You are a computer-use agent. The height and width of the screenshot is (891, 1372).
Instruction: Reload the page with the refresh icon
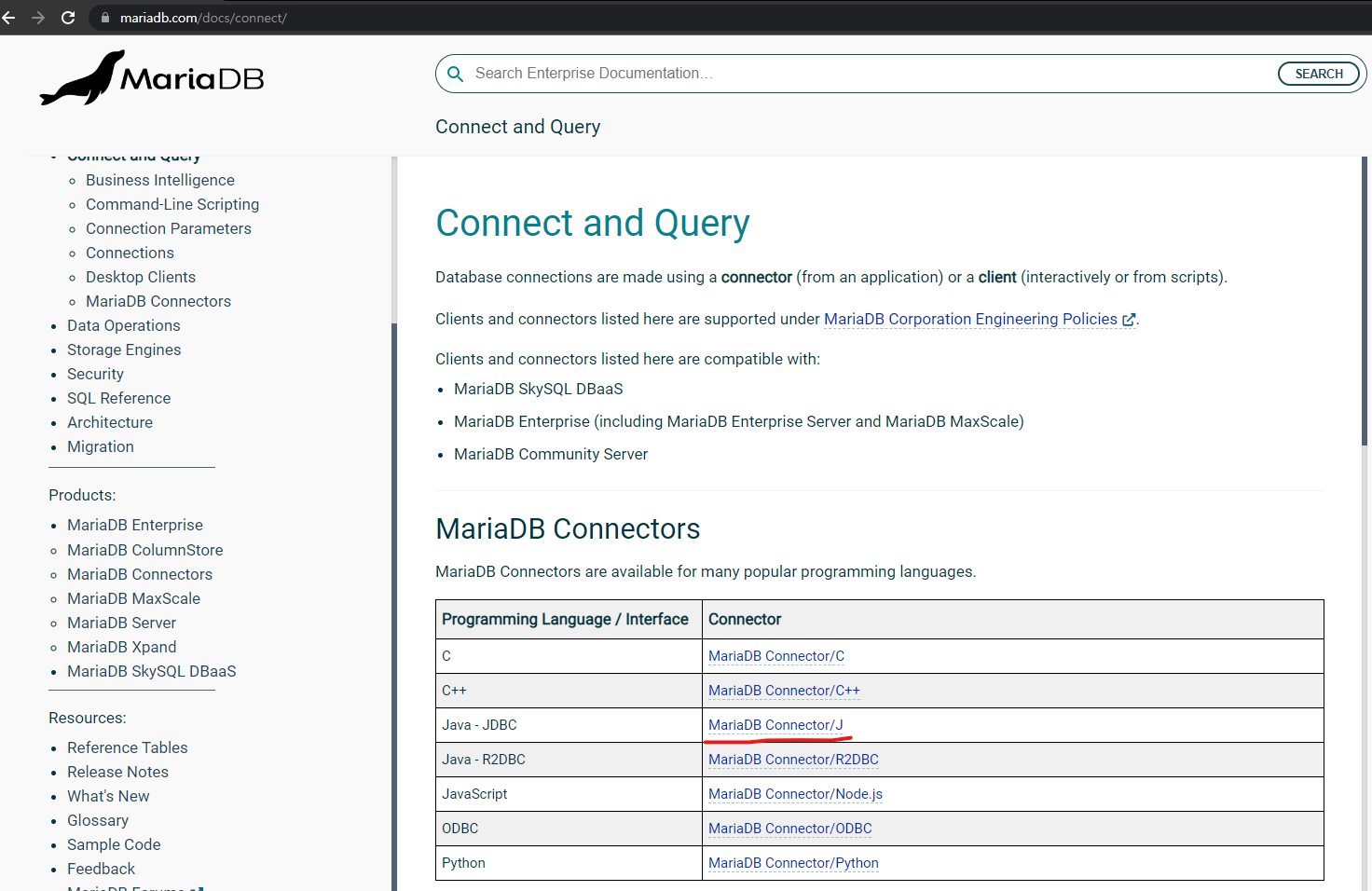(x=68, y=18)
